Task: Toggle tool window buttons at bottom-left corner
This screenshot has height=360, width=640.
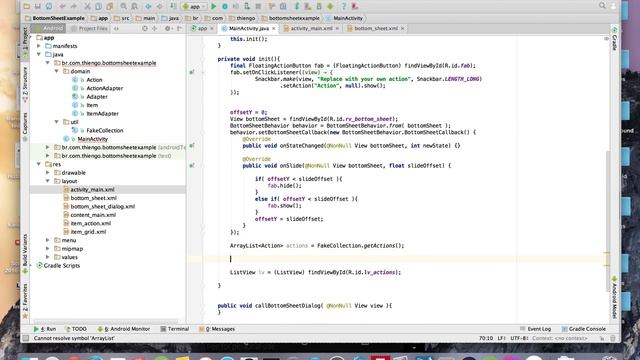Action: [x=26, y=338]
